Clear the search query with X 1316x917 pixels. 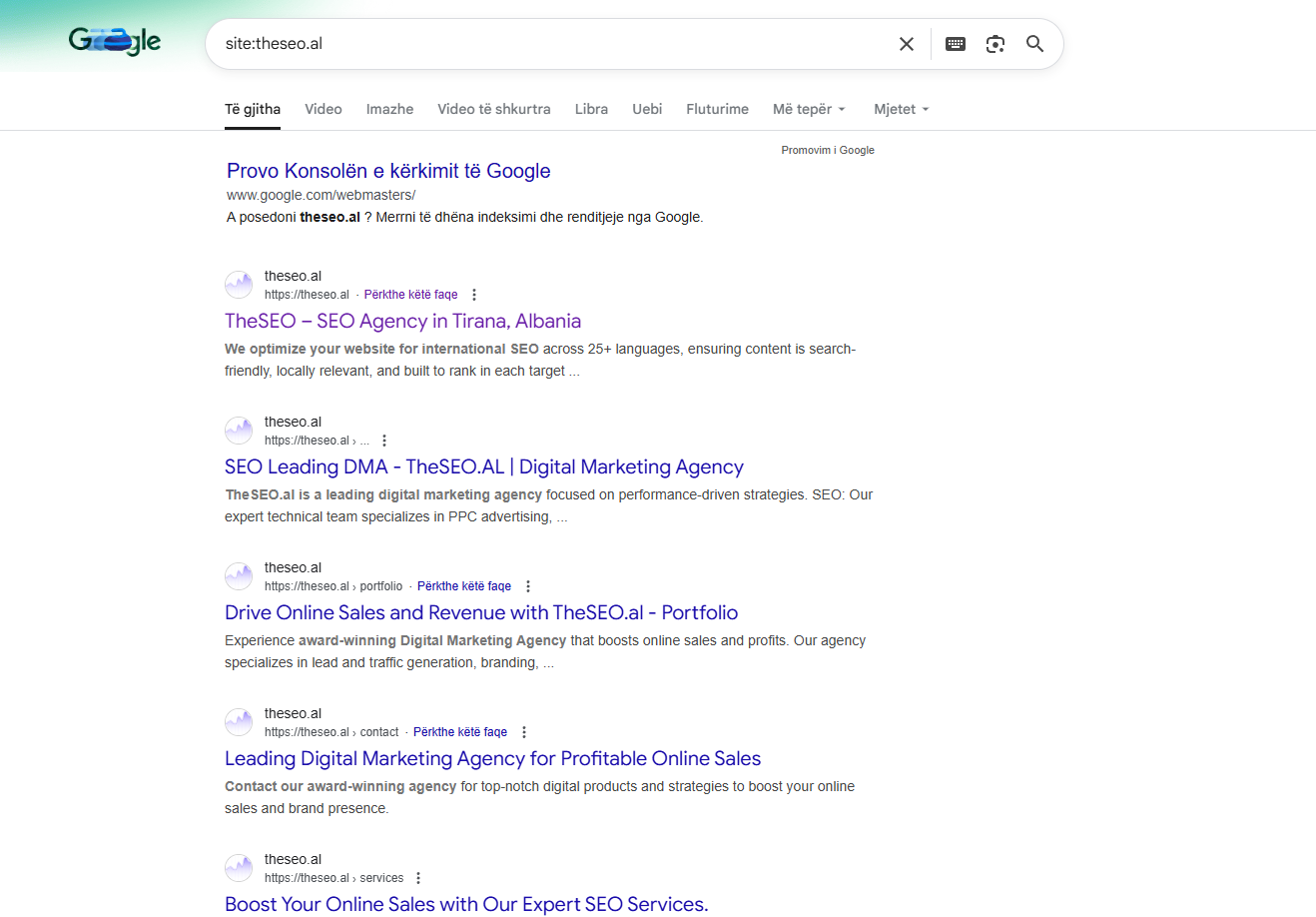906,44
